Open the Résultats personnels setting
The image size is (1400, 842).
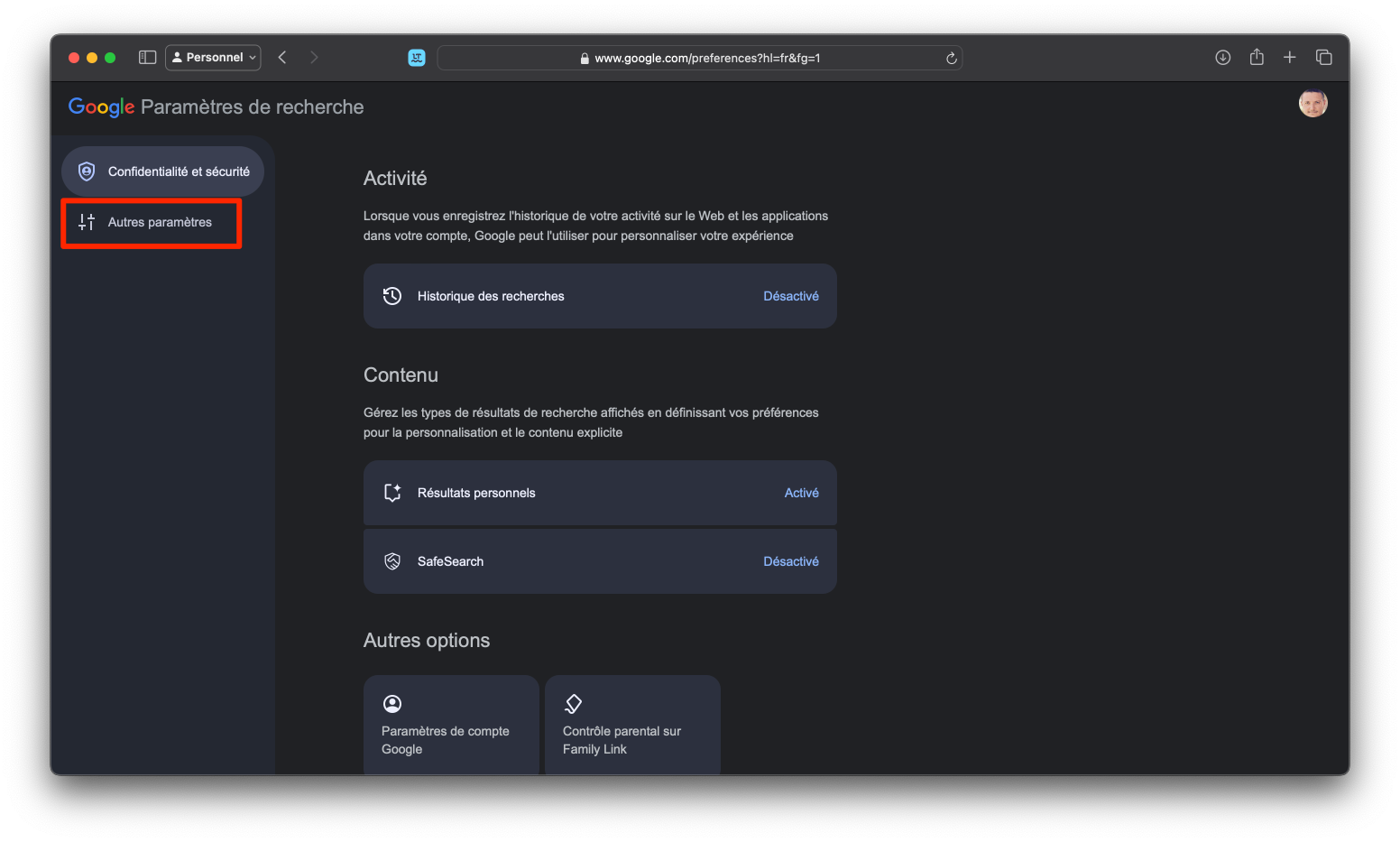pos(600,493)
